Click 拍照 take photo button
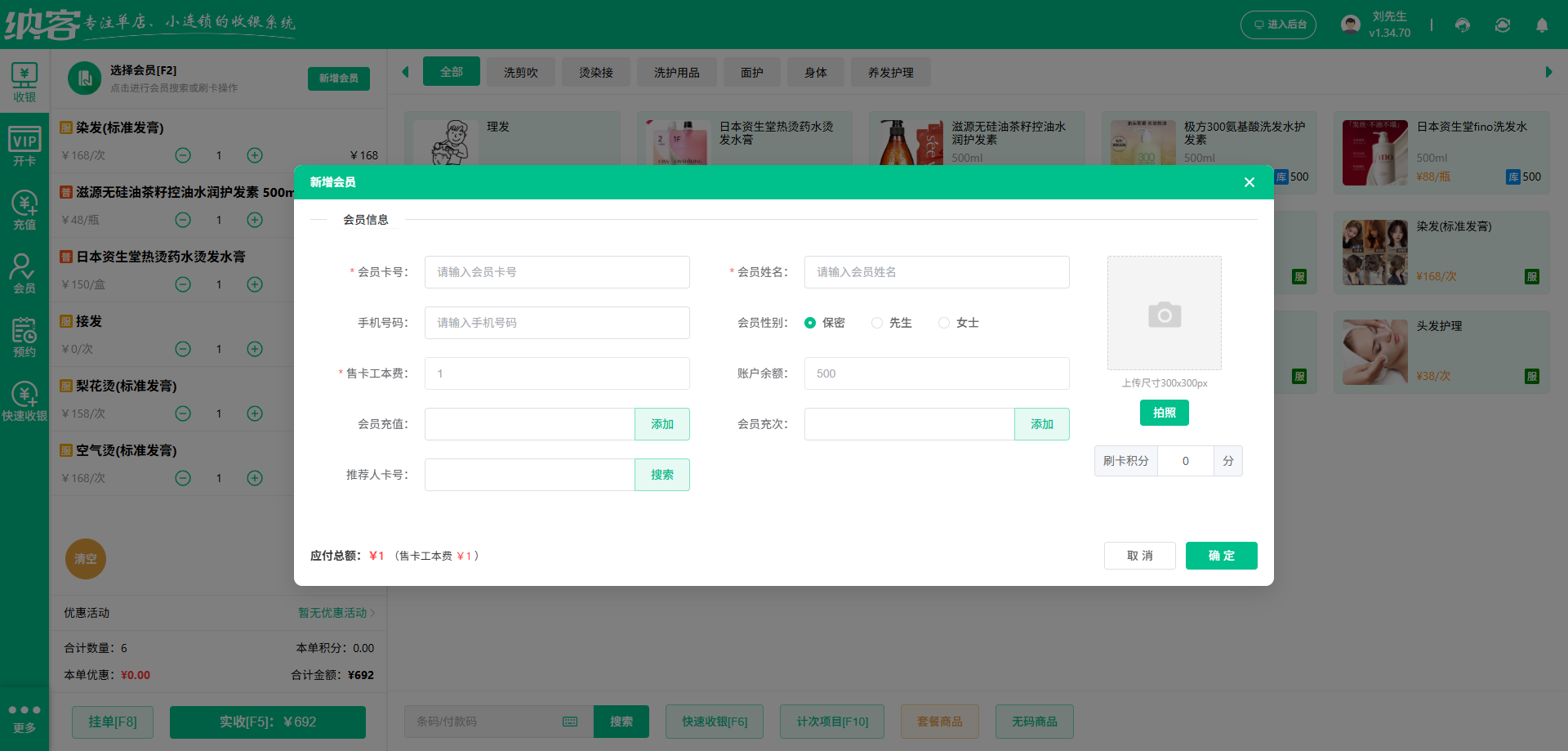 1165,413
